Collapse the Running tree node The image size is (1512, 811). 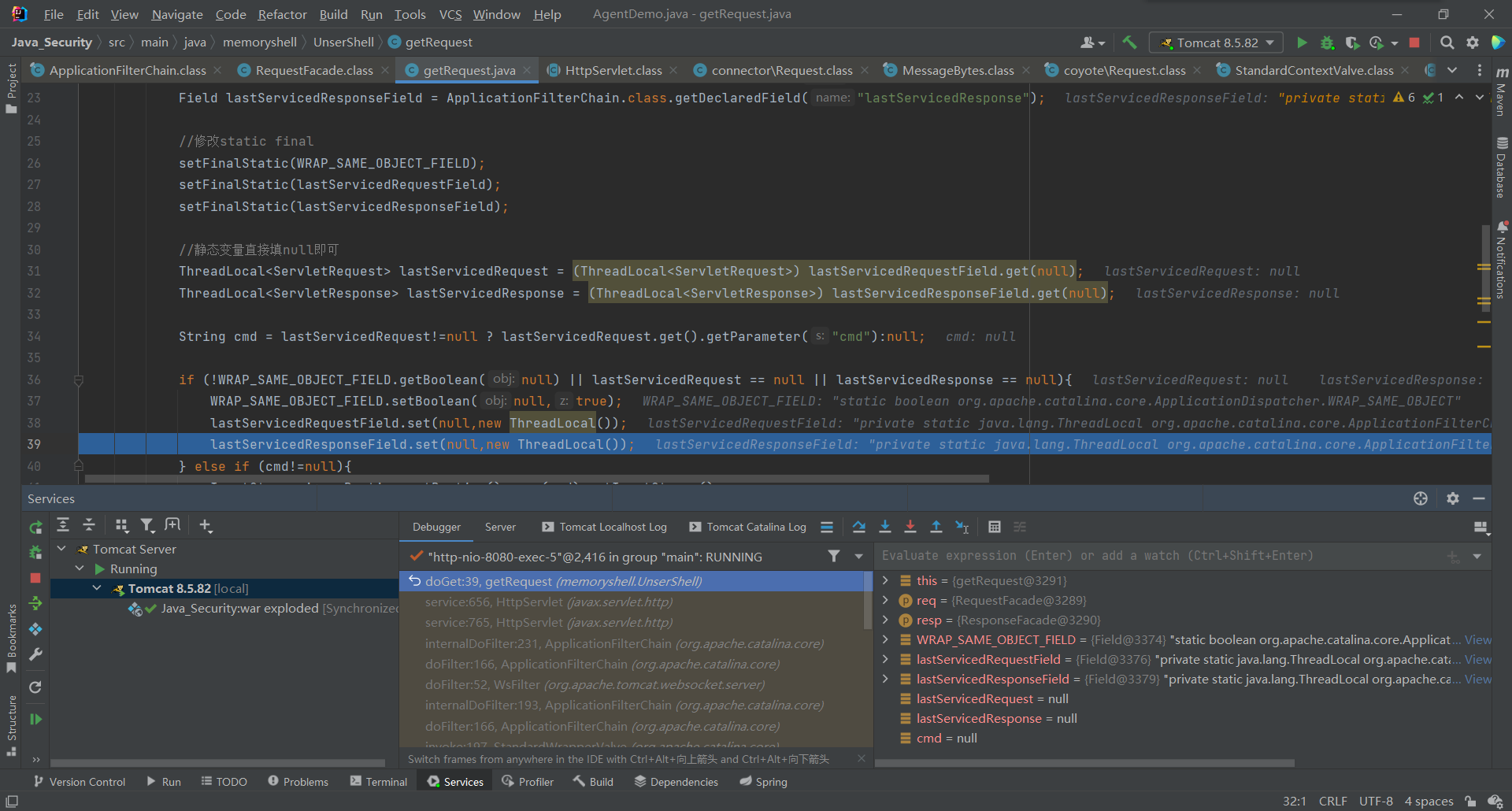(x=80, y=568)
